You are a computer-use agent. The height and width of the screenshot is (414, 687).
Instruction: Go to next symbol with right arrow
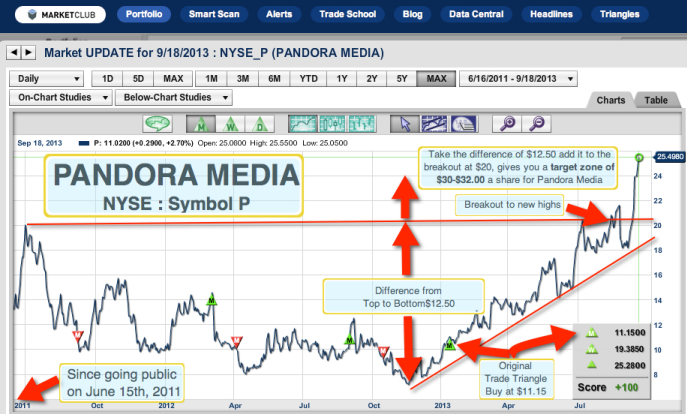click(x=28, y=53)
